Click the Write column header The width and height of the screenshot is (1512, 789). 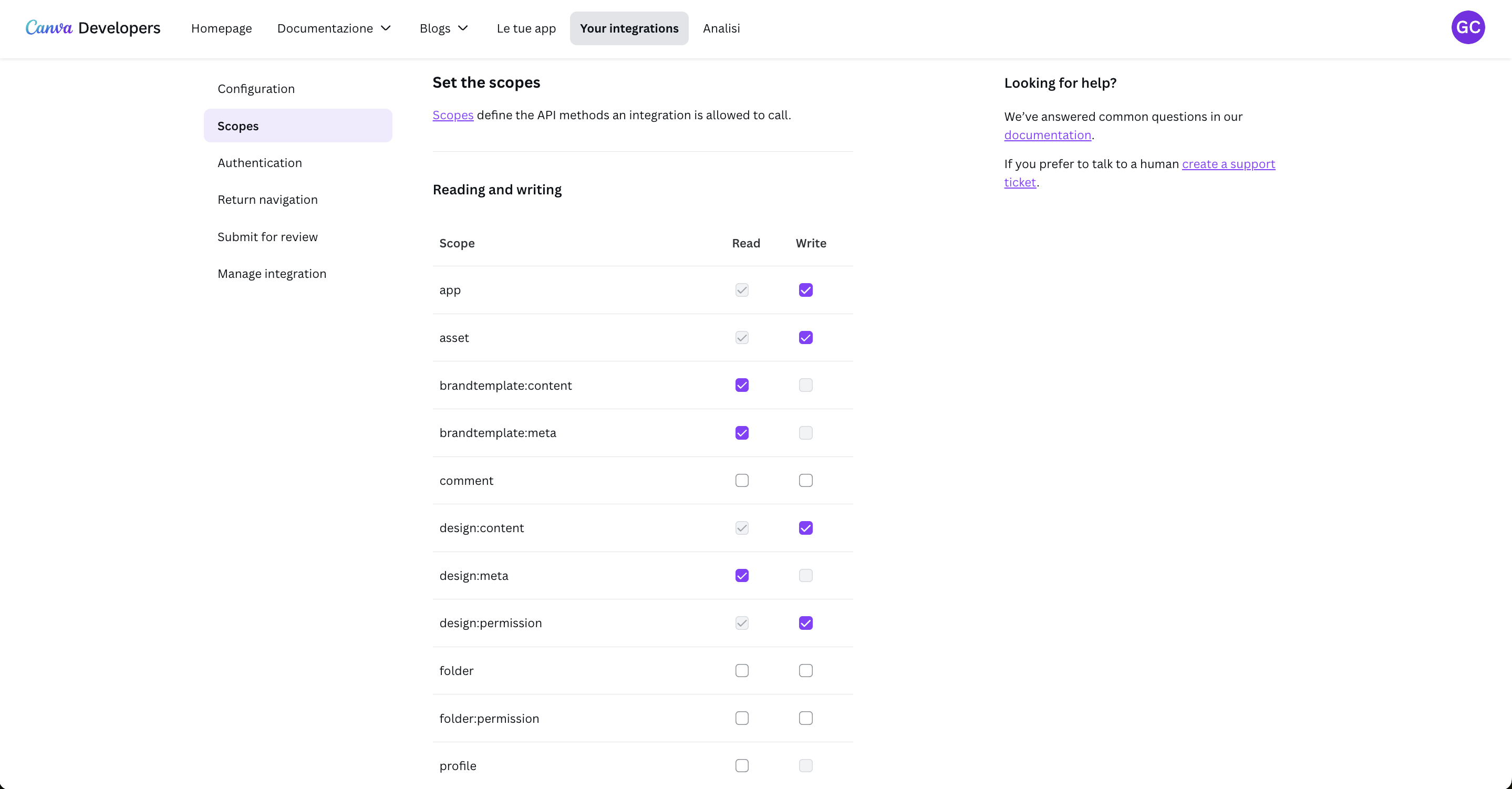(x=811, y=243)
